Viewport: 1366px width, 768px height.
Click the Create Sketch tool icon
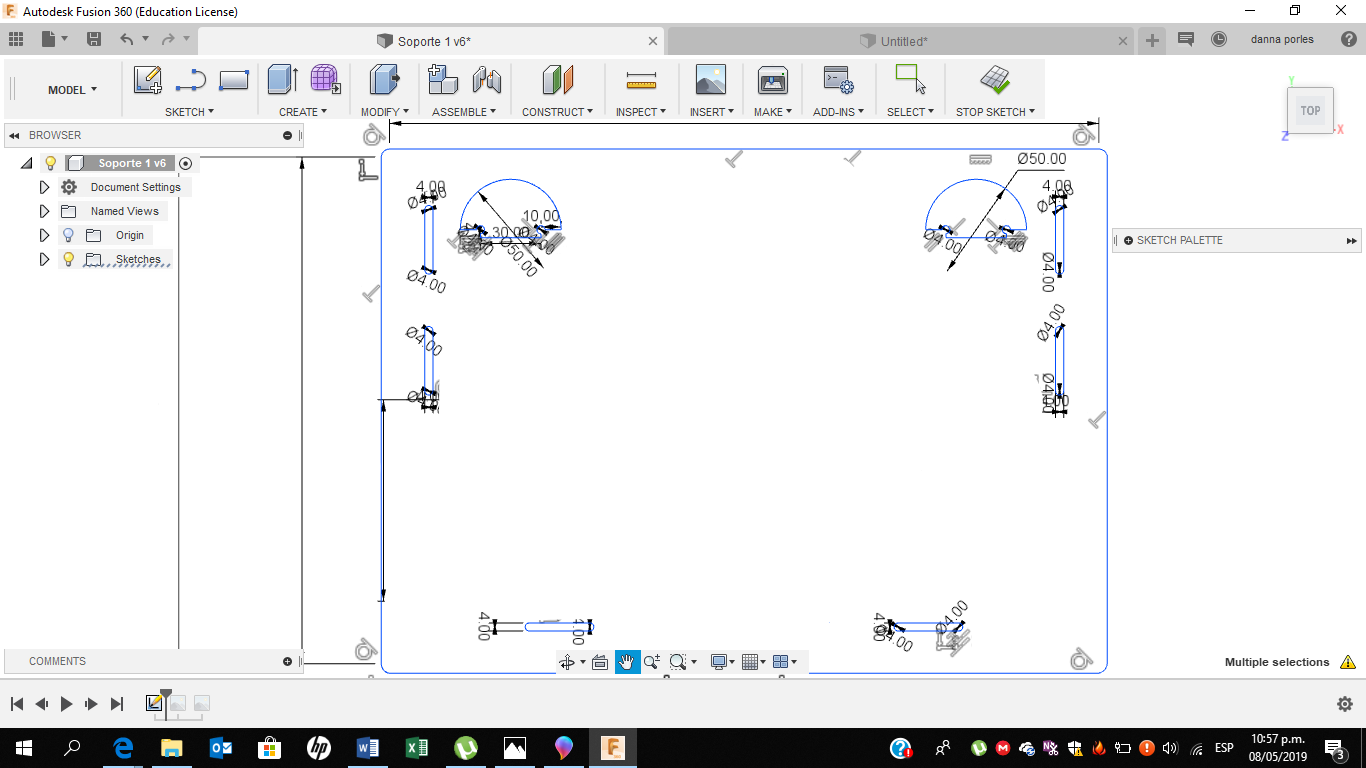tap(148, 80)
